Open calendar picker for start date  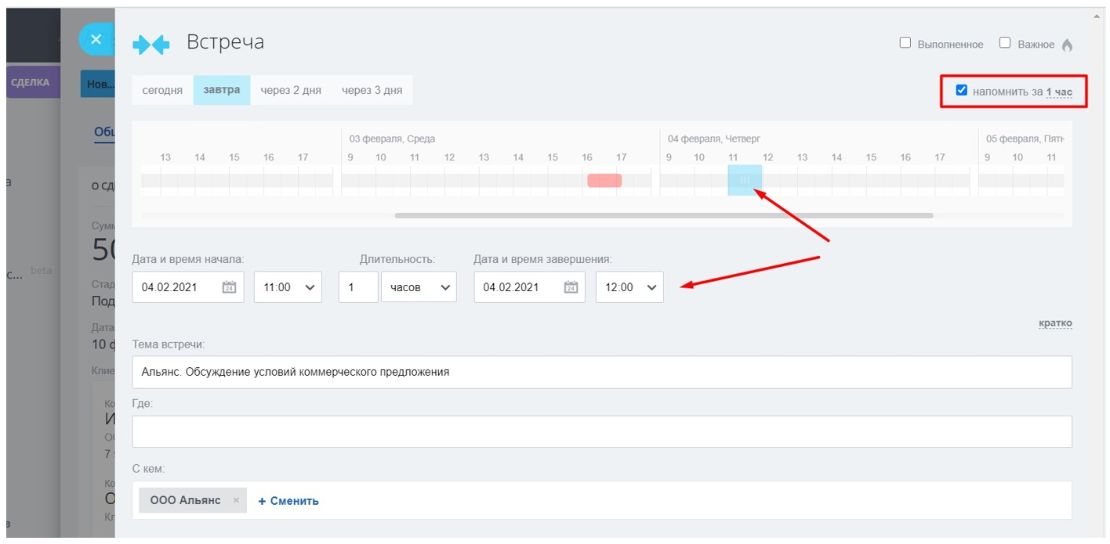[x=229, y=288]
